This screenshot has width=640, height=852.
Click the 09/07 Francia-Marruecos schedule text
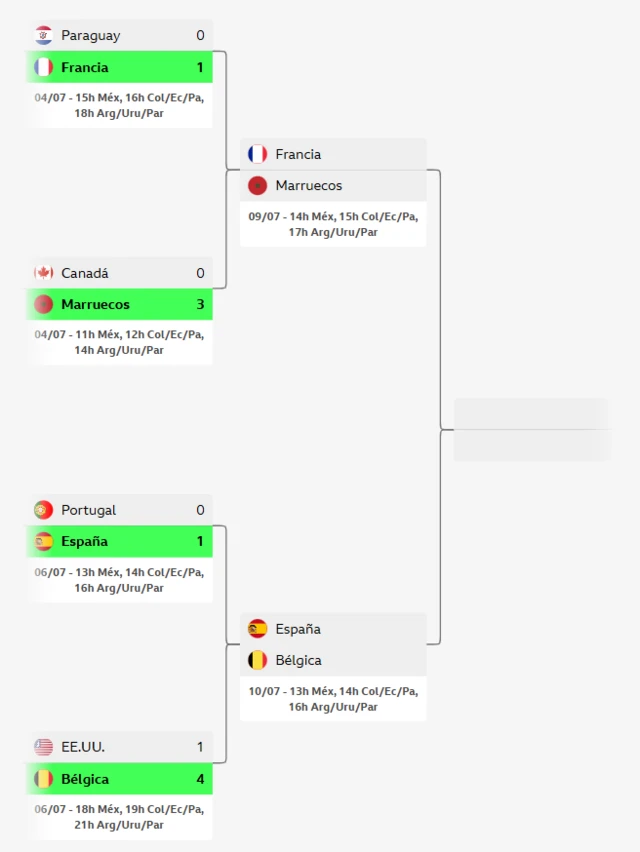coord(333,224)
